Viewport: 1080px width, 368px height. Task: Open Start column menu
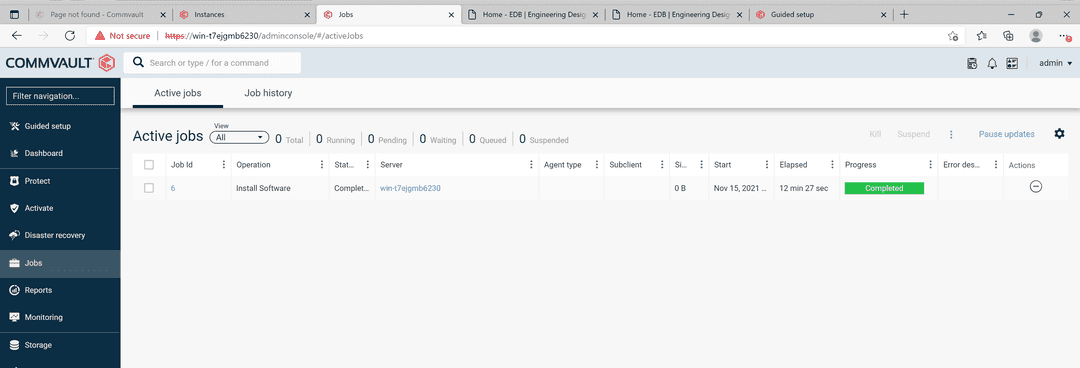767,165
